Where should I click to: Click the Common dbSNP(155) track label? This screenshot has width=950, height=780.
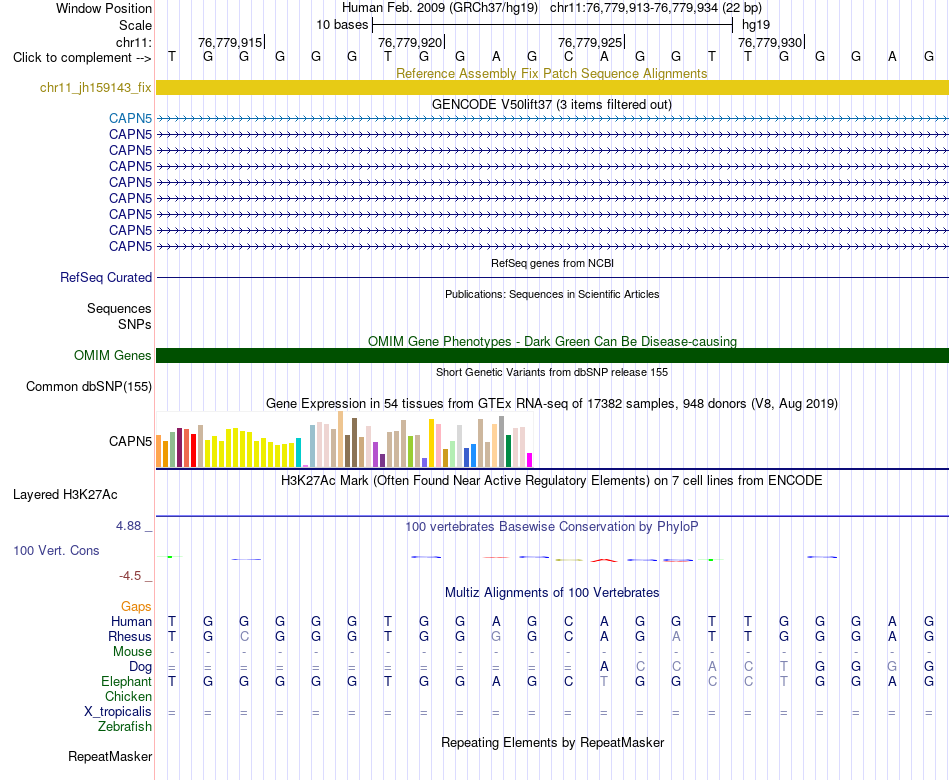tap(89, 387)
